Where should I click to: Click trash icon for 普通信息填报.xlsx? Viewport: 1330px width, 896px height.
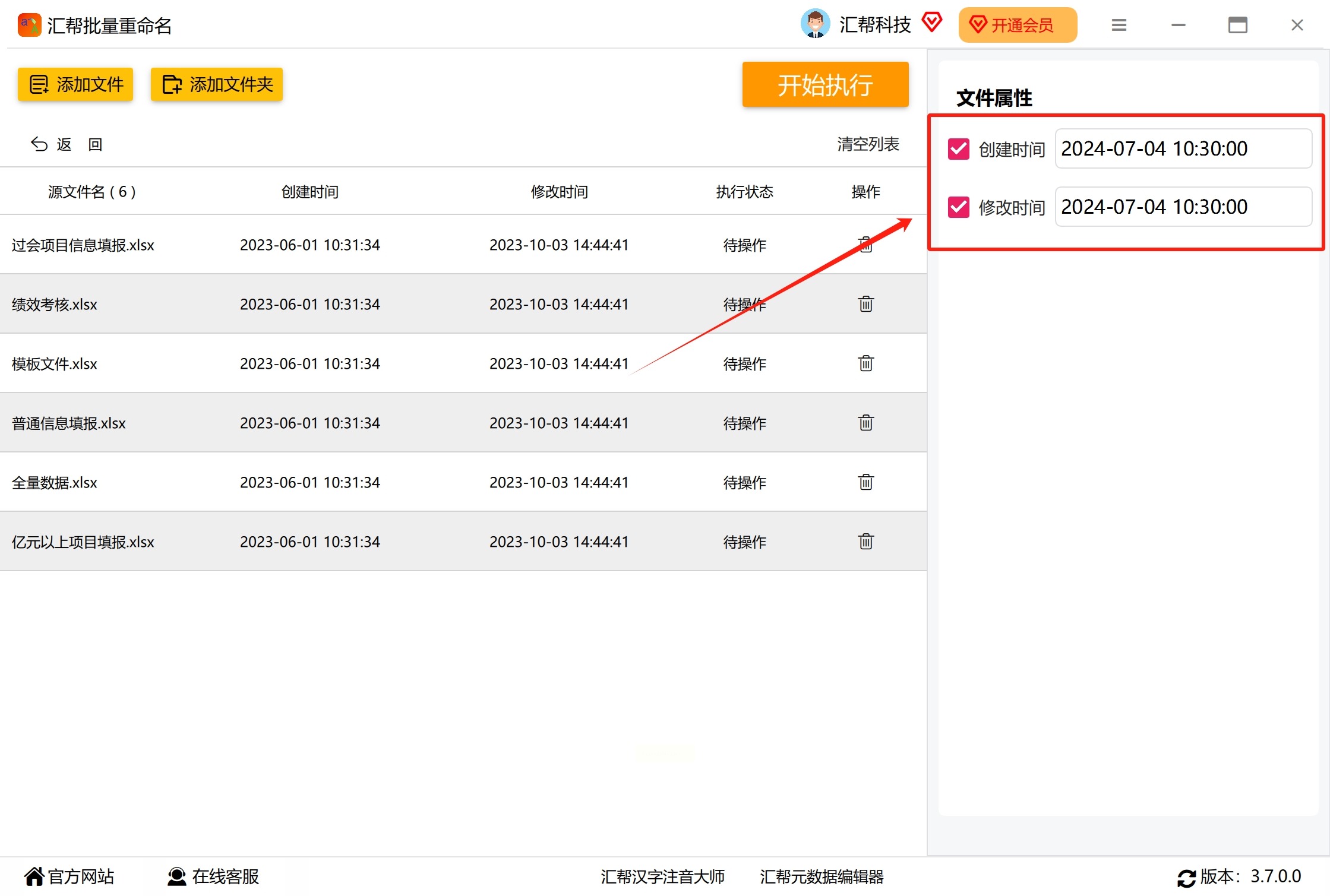[865, 423]
